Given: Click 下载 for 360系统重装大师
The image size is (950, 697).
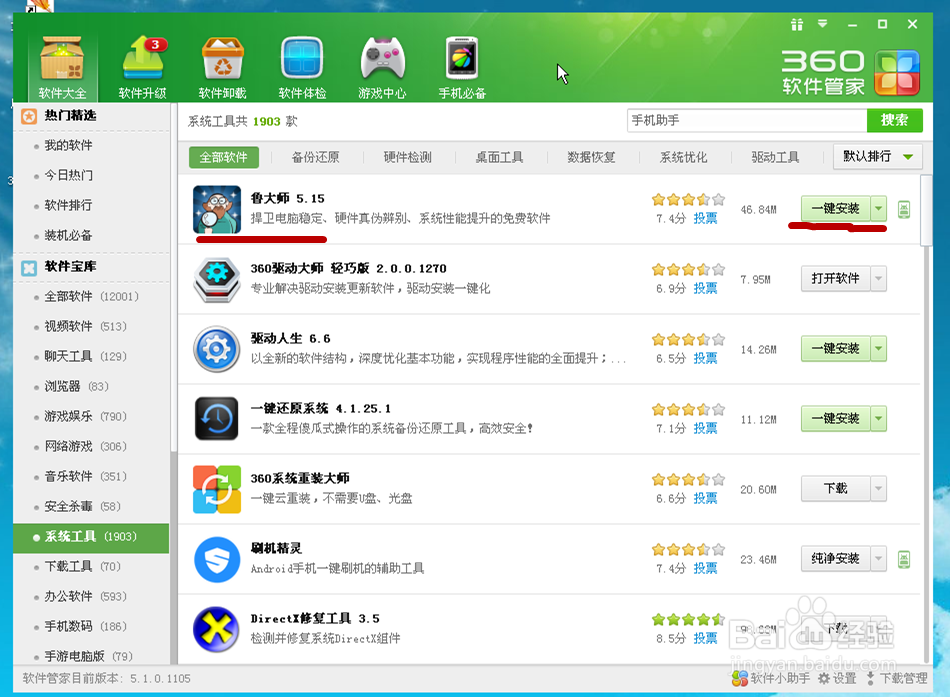Looking at the screenshot, I should click(835, 489).
